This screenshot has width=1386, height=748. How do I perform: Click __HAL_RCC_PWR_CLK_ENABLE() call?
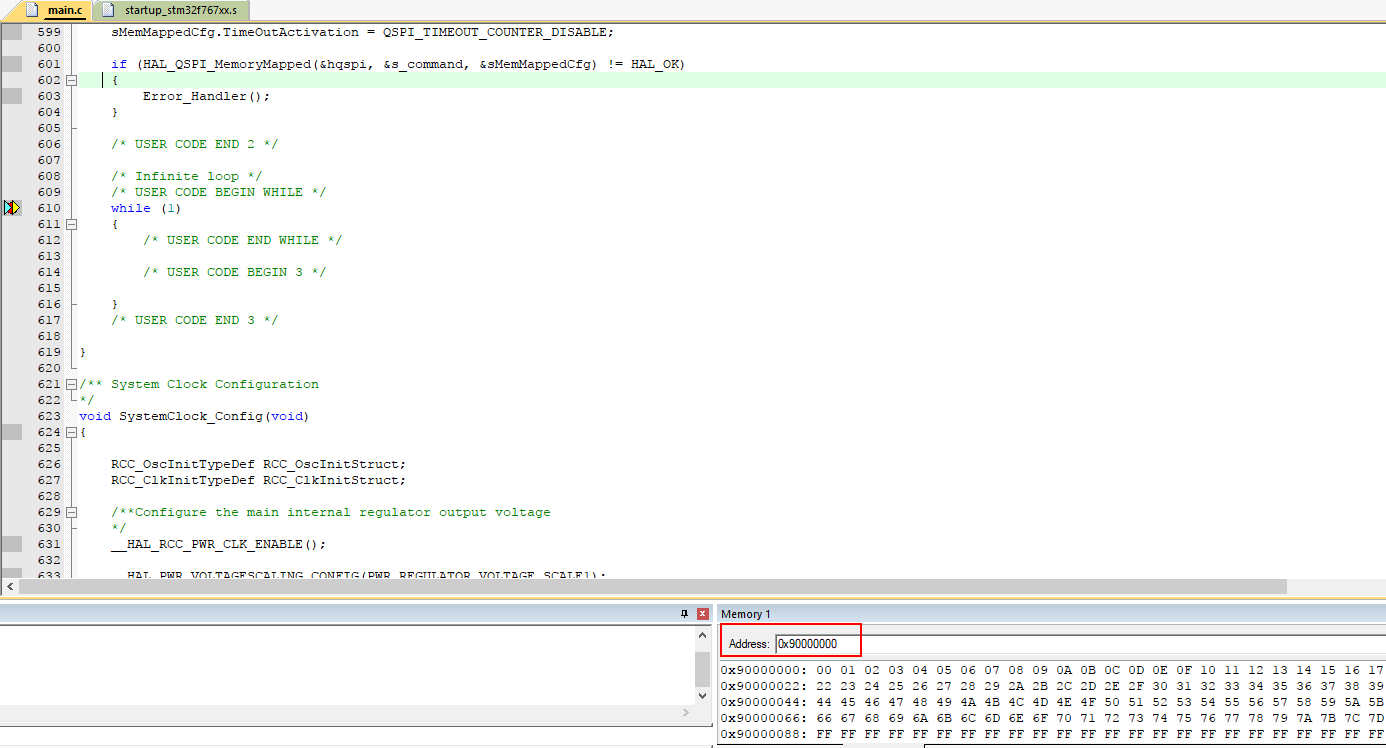click(219, 544)
